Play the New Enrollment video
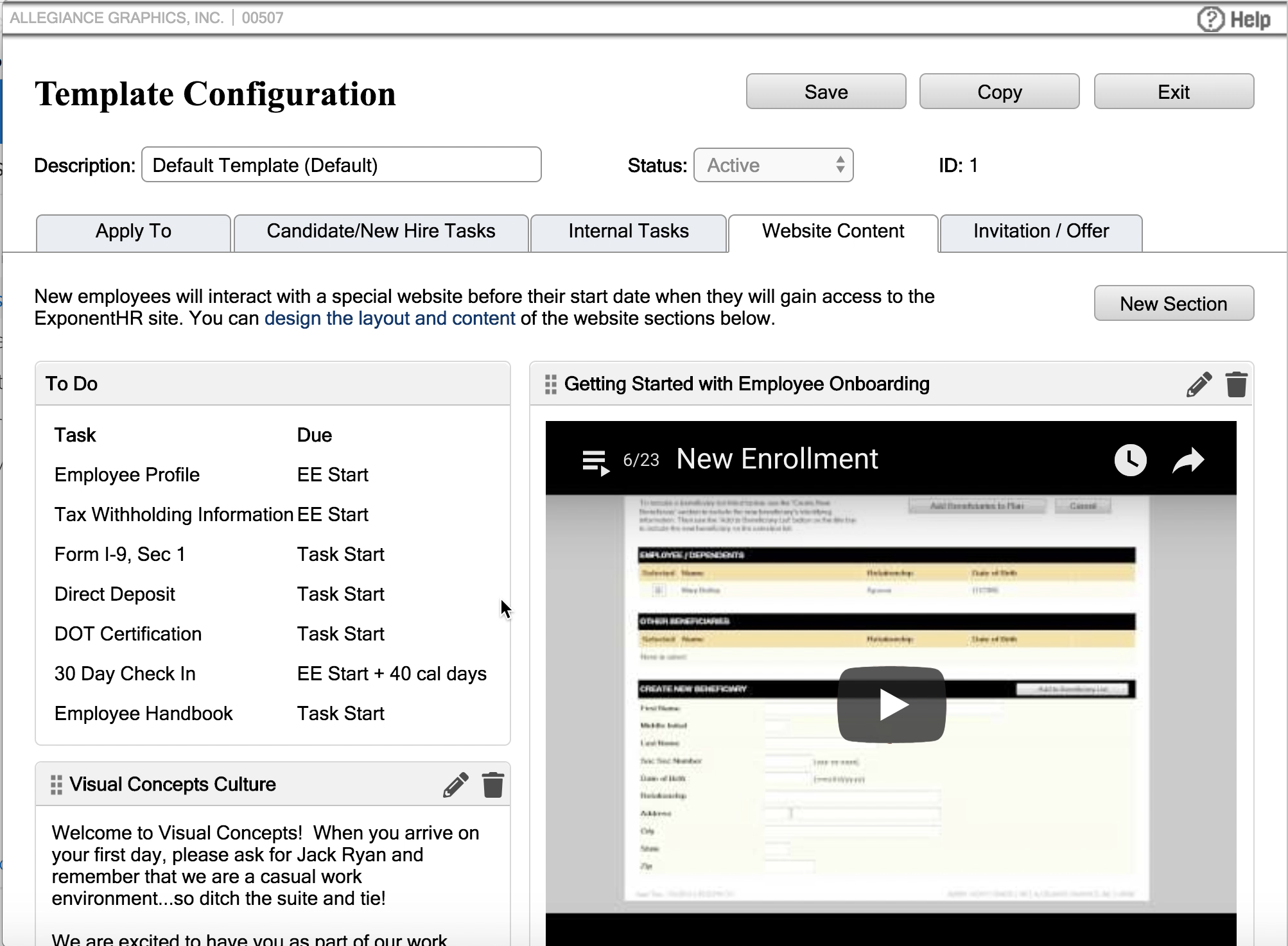The height and width of the screenshot is (946, 1288). pyautogui.click(x=891, y=704)
